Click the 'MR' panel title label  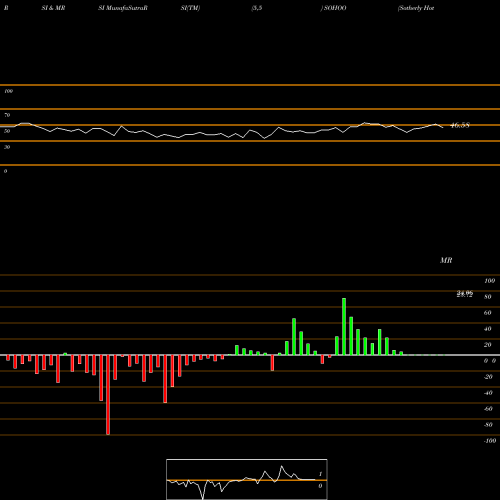[446, 260]
